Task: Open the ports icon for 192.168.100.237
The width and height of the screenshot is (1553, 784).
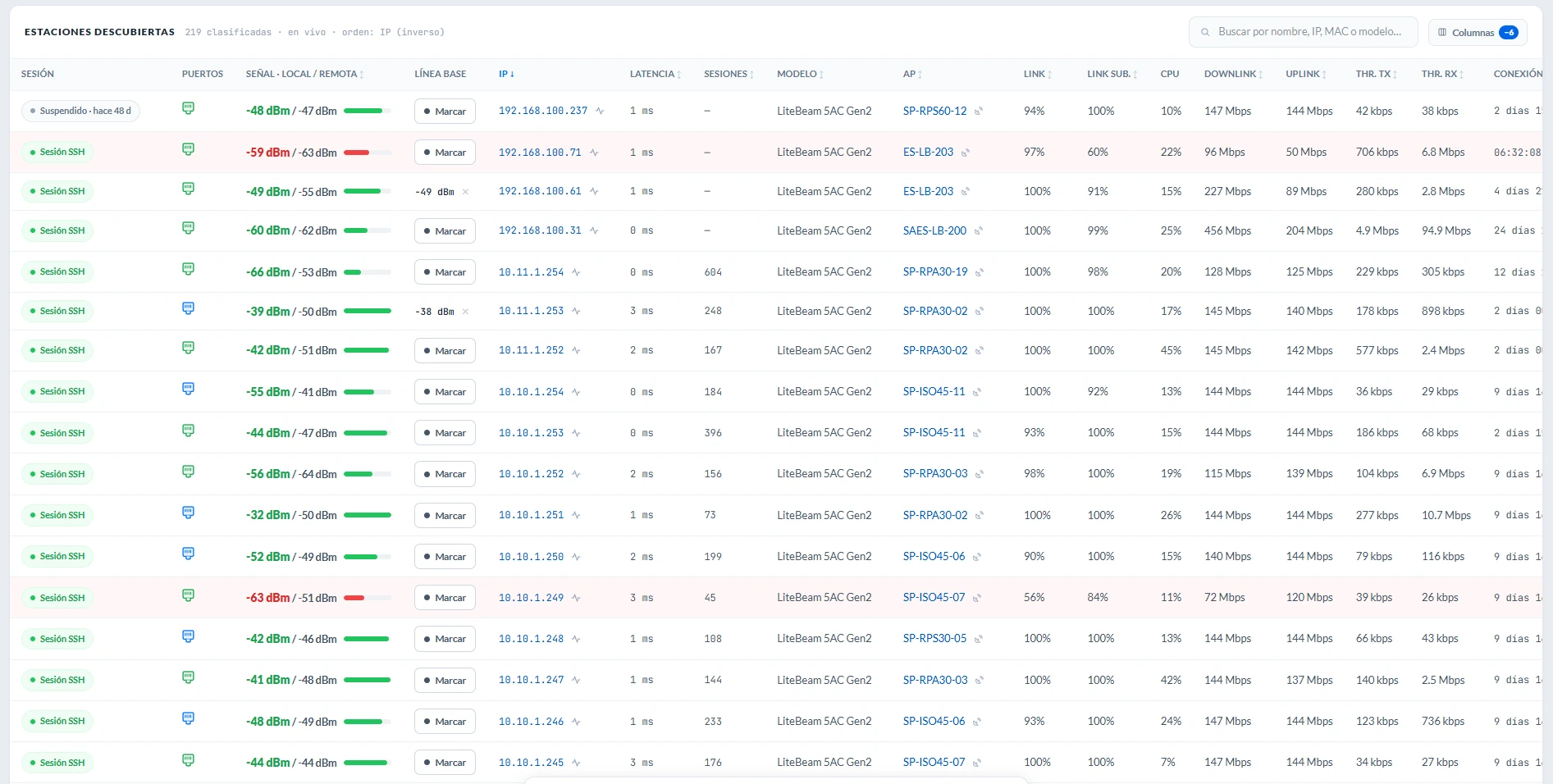Action: click(x=188, y=108)
